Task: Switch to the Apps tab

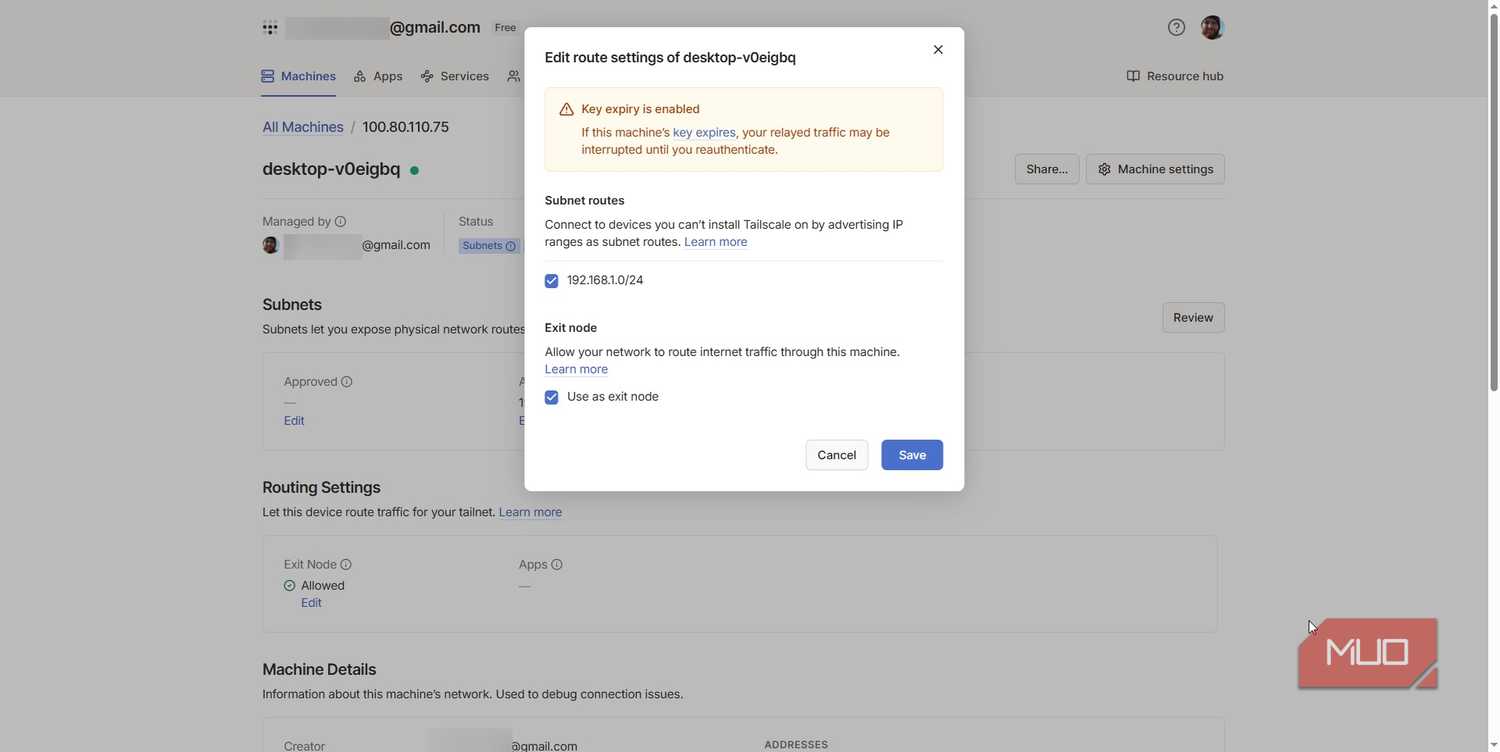Action: [x=378, y=76]
